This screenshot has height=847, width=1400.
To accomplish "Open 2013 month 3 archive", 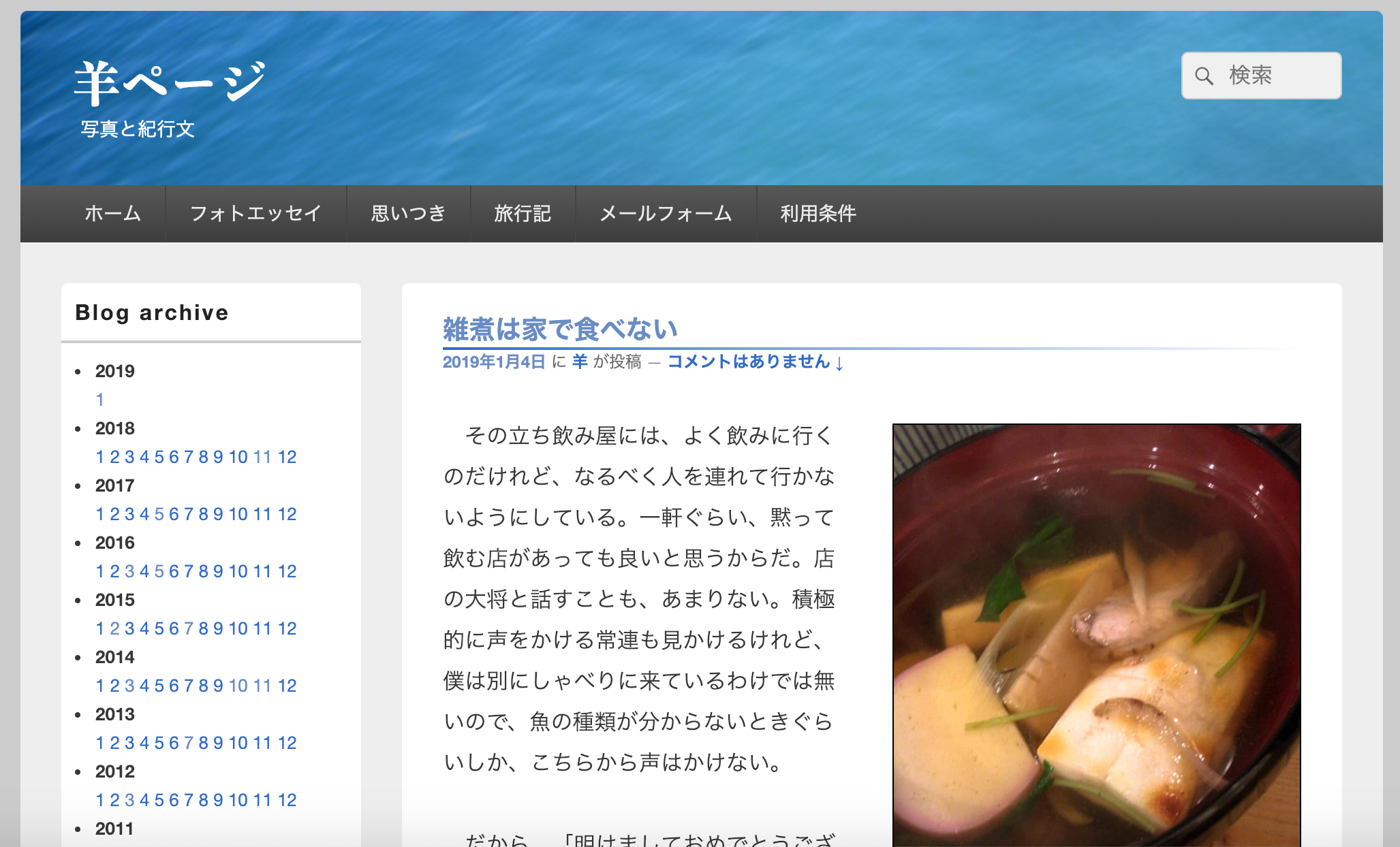I will pos(129,743).
